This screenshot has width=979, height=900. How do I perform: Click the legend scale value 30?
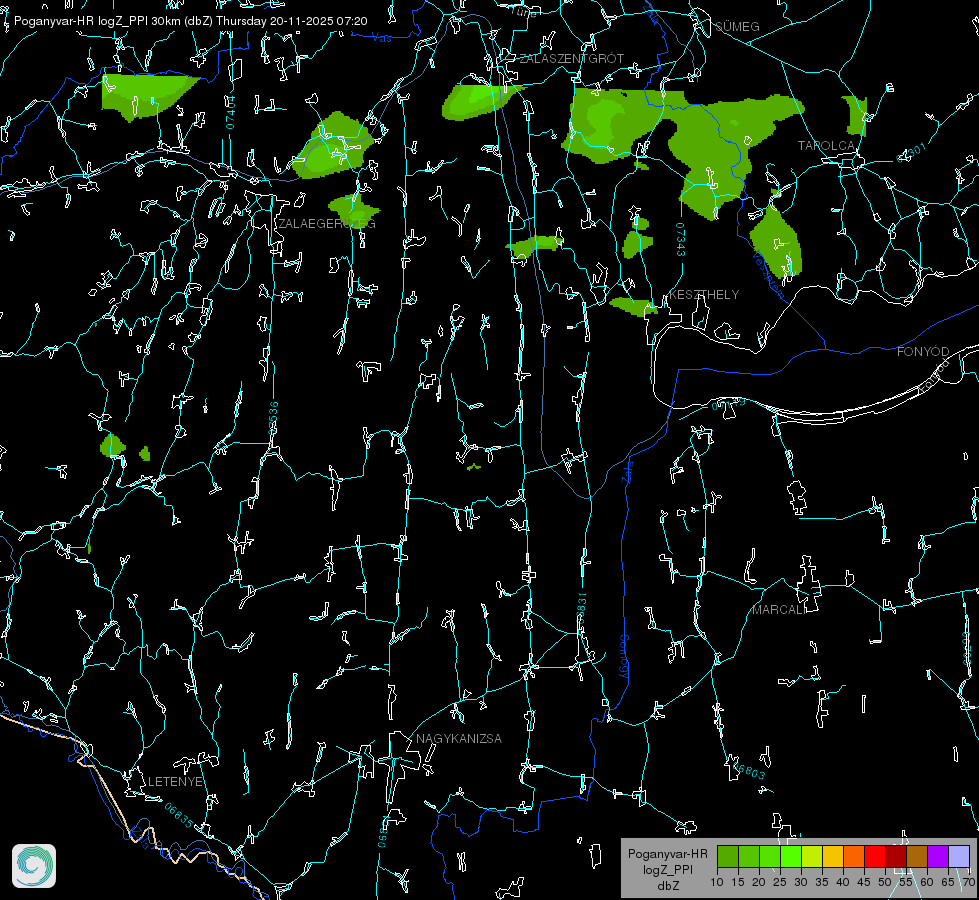point(801,883)
